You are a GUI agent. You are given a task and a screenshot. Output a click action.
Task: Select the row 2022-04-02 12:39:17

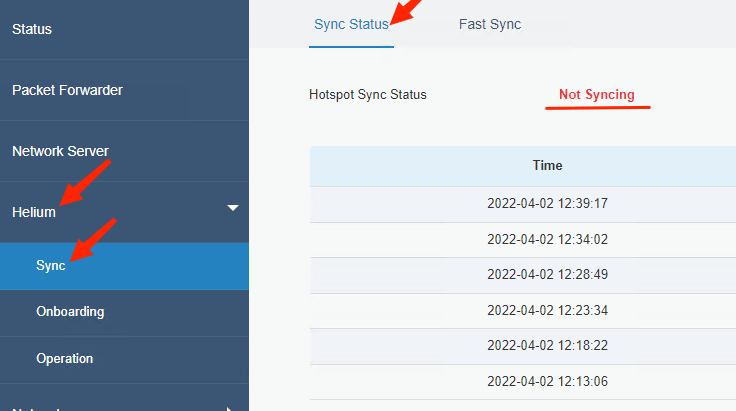point(523,204)
